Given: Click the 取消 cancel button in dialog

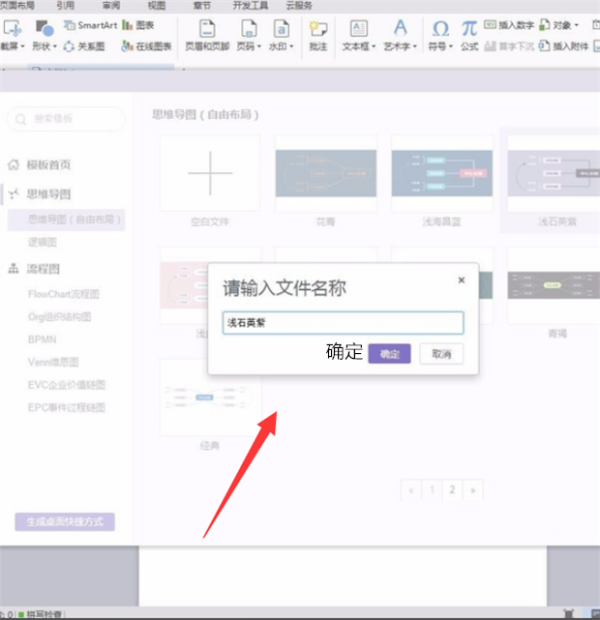Looking at the screenshot, I should (x=441, y=353).
